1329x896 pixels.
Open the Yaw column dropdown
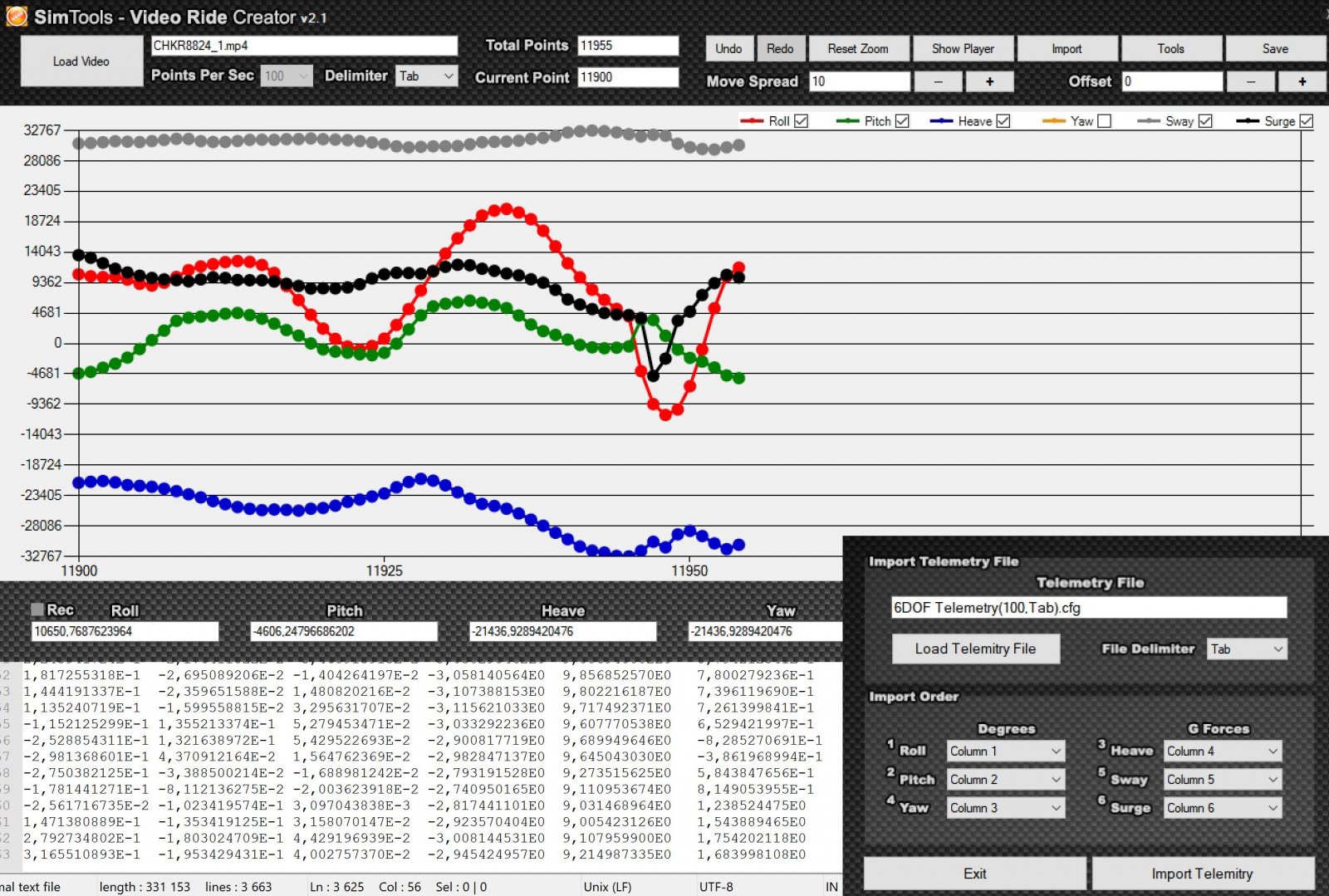[1006, 808]
